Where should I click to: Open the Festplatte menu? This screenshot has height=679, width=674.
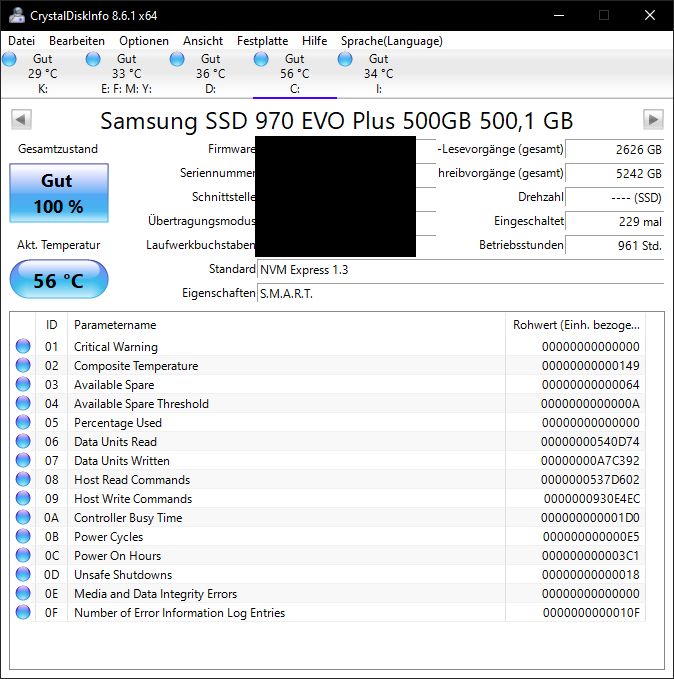point(262,41)
